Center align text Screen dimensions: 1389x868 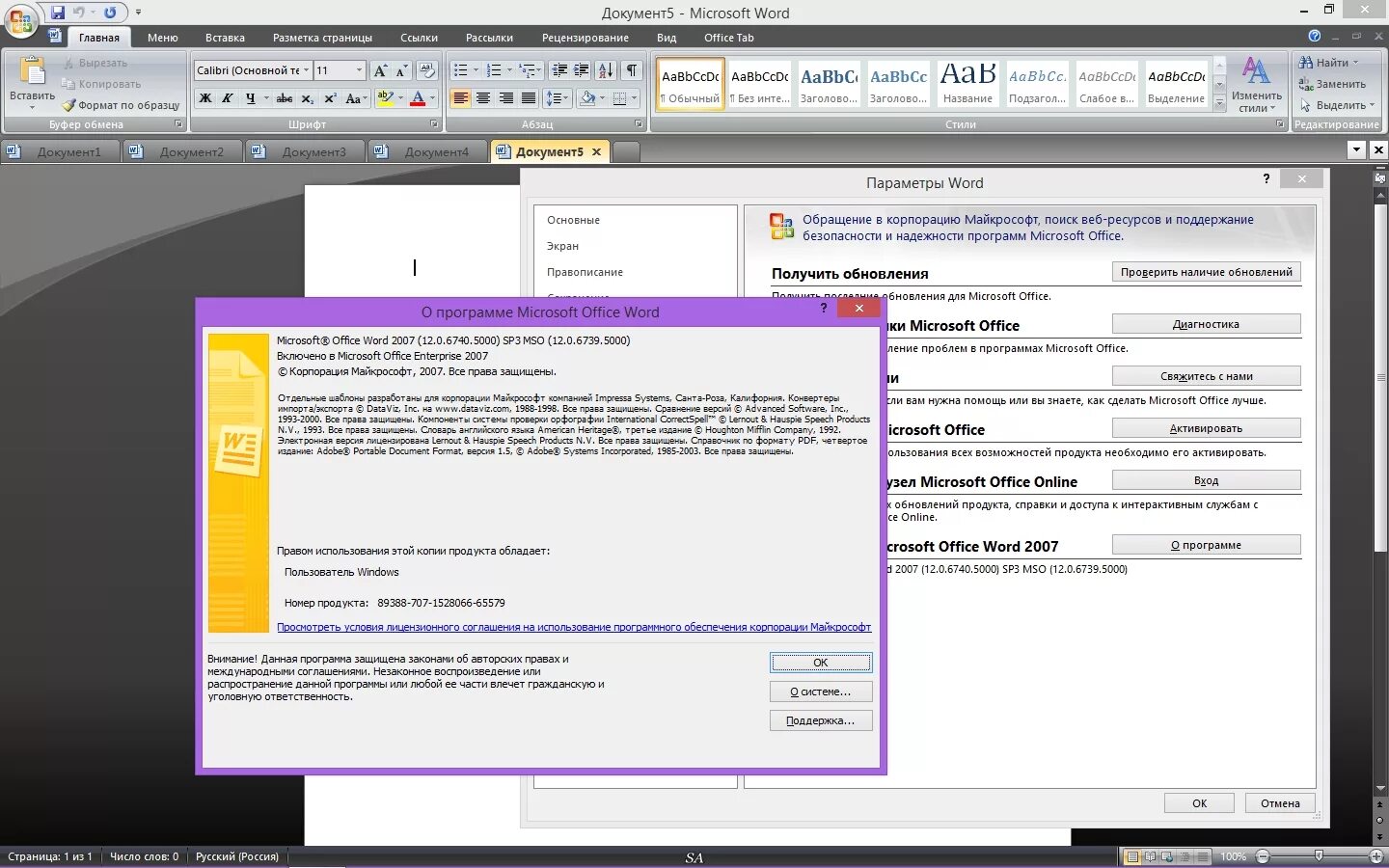(x=483, y=98)
